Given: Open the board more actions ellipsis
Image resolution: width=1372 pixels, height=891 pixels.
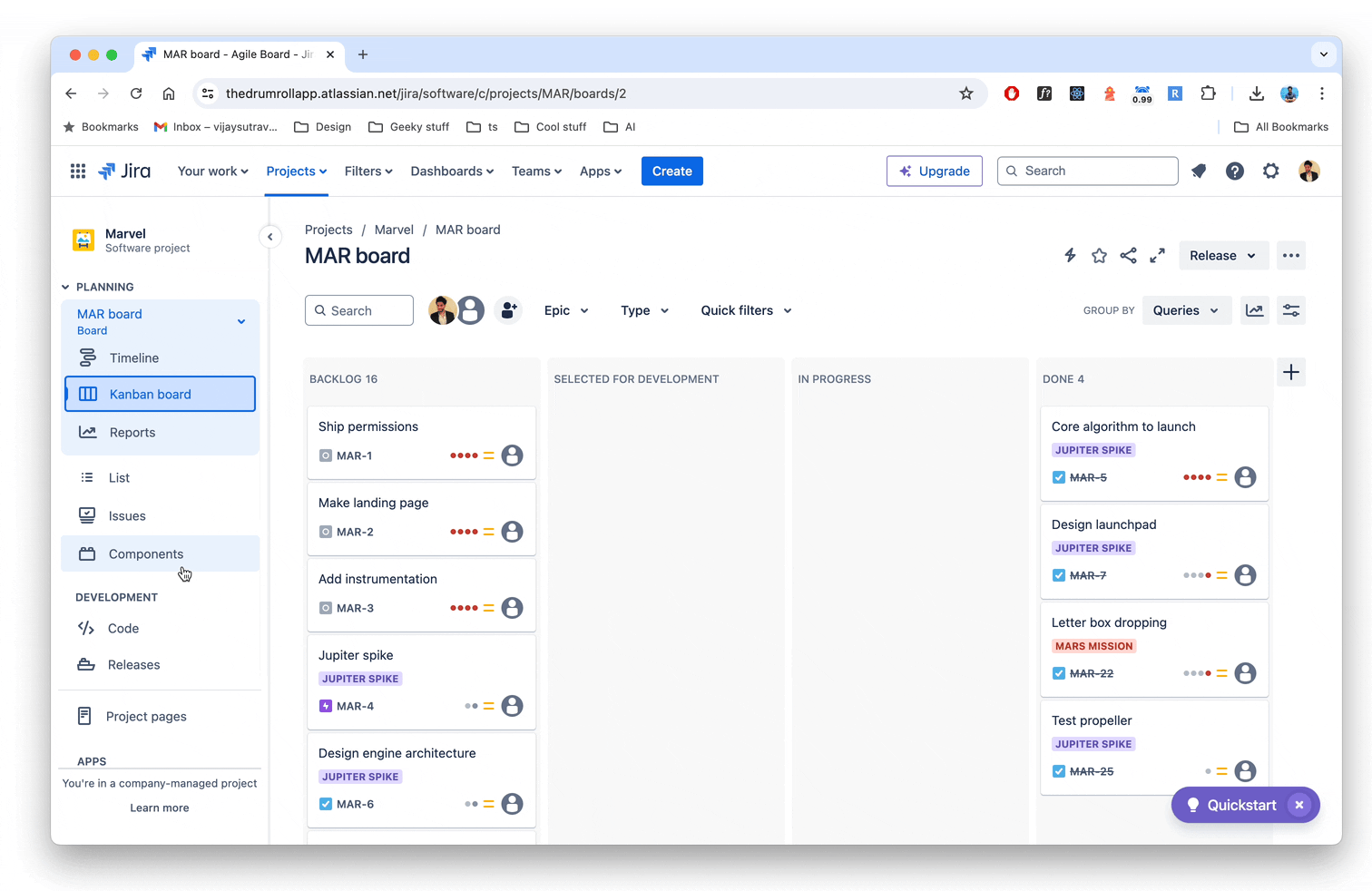Looking at the screenshot, I should (1291, 256).
